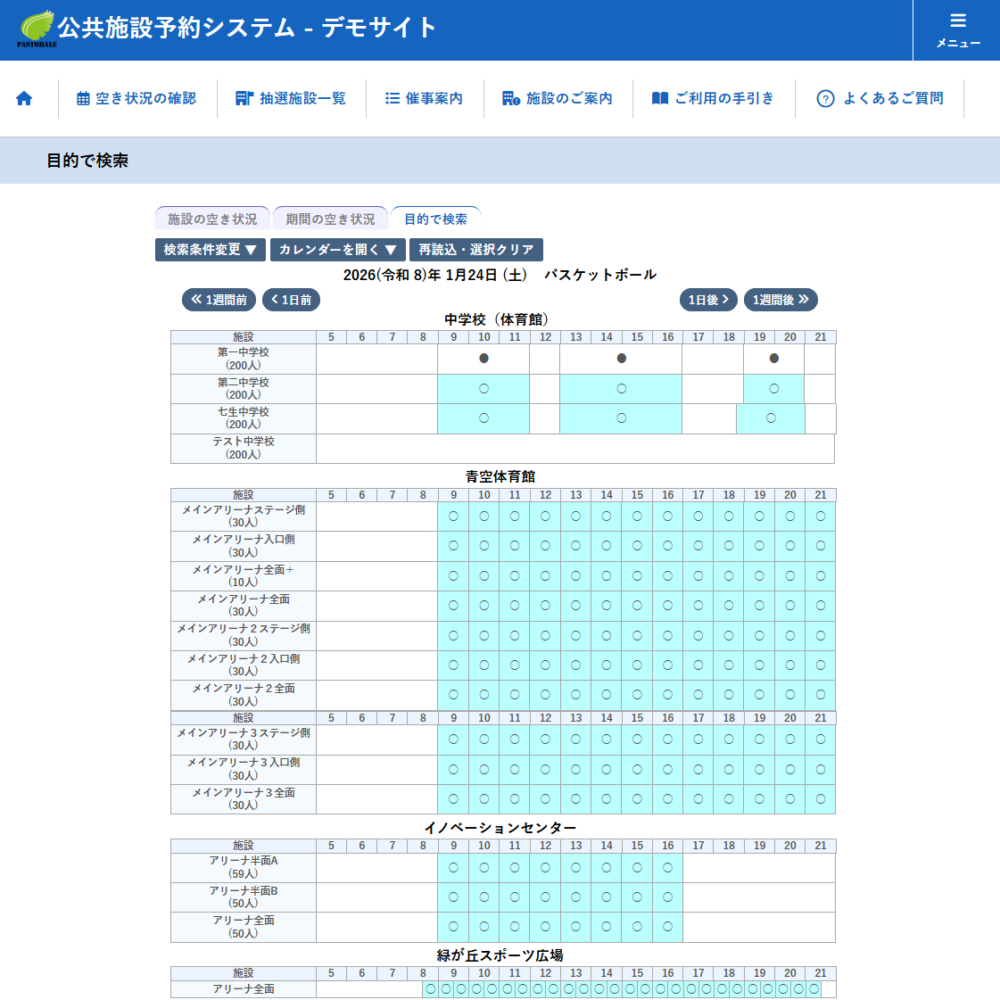The width and height of the screenshot is (1000, 1000).
Task: Click the home icon in navigation bar
Action: (24, 98)
